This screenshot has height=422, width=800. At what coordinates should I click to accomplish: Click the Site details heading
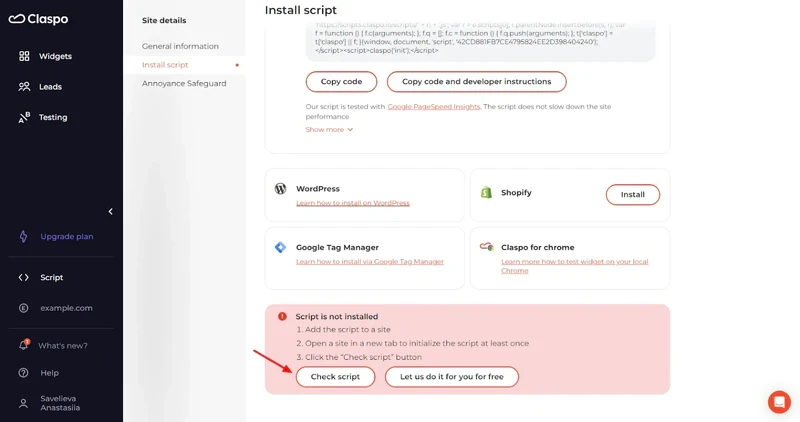tap(164, 20)
